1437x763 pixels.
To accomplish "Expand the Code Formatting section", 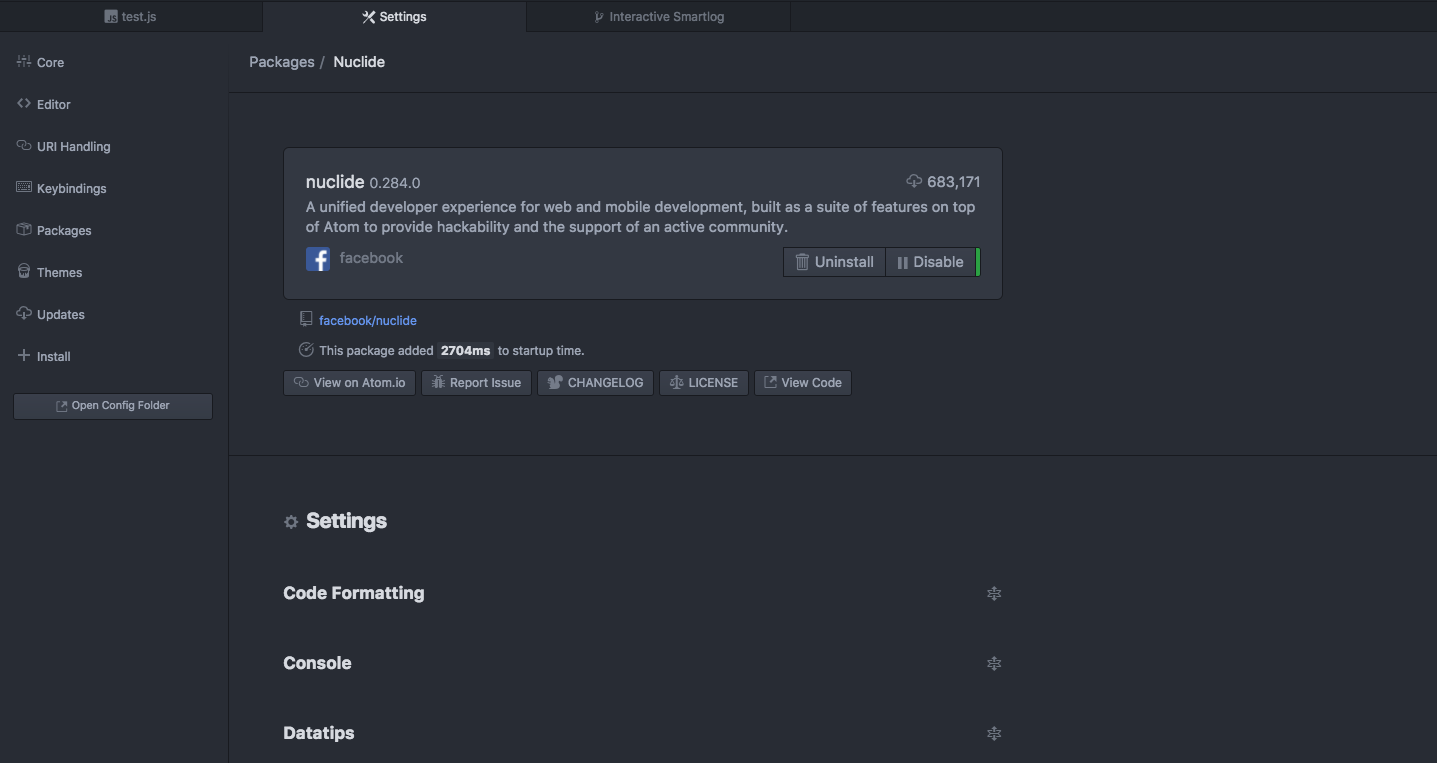I will click(353, 592).
